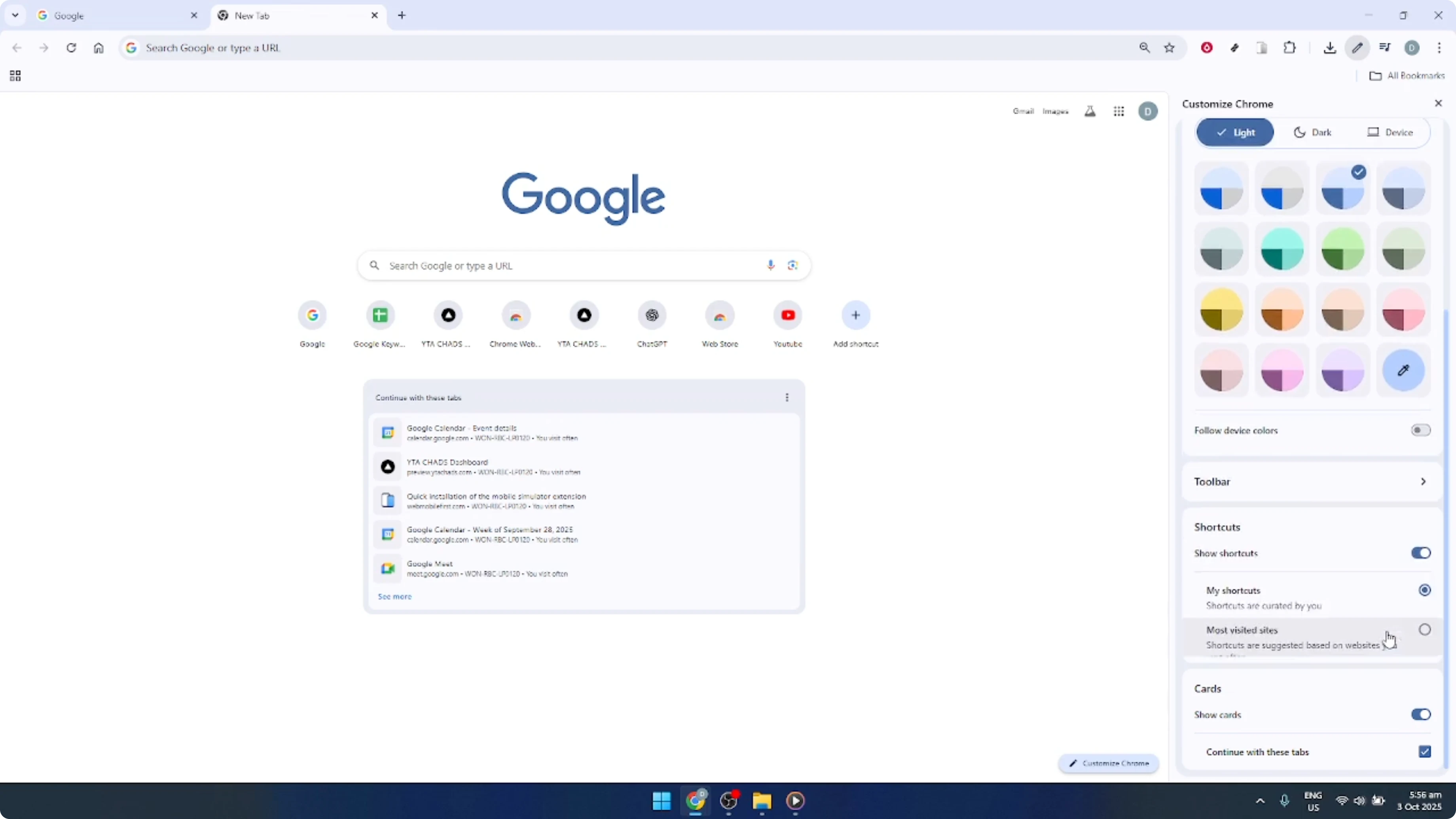This screenshot has height=819, width=1456.
Task: Open the ChatGPT shortcut
Action: pyautogui.click(x=652, y=315)
